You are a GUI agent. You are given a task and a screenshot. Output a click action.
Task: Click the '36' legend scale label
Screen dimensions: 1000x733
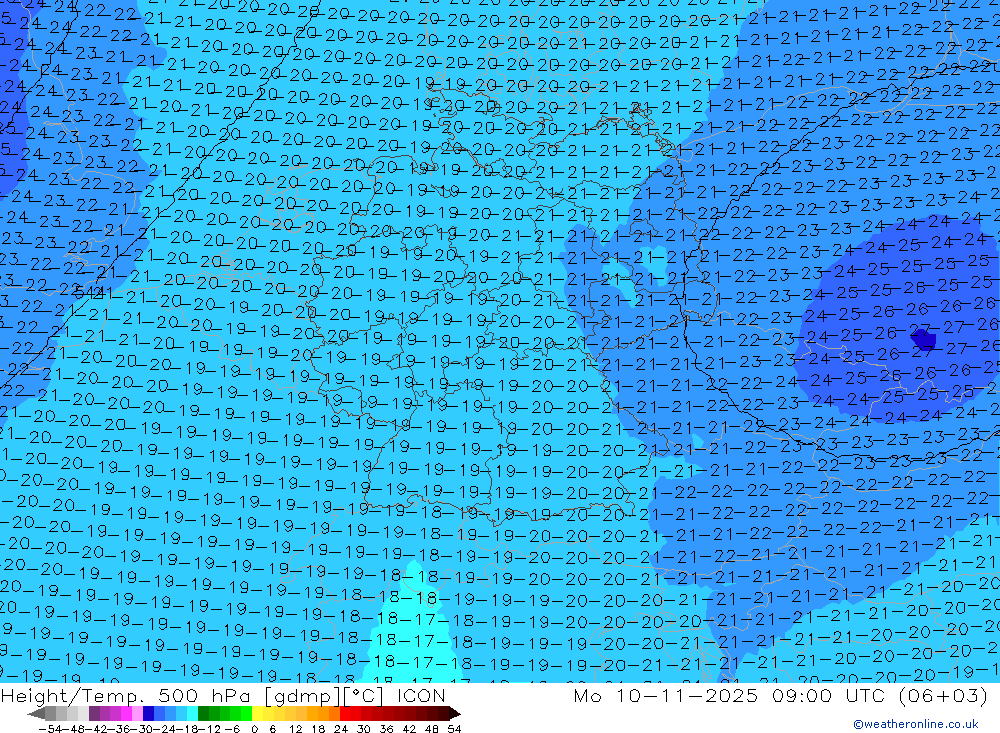coord(386,729)
